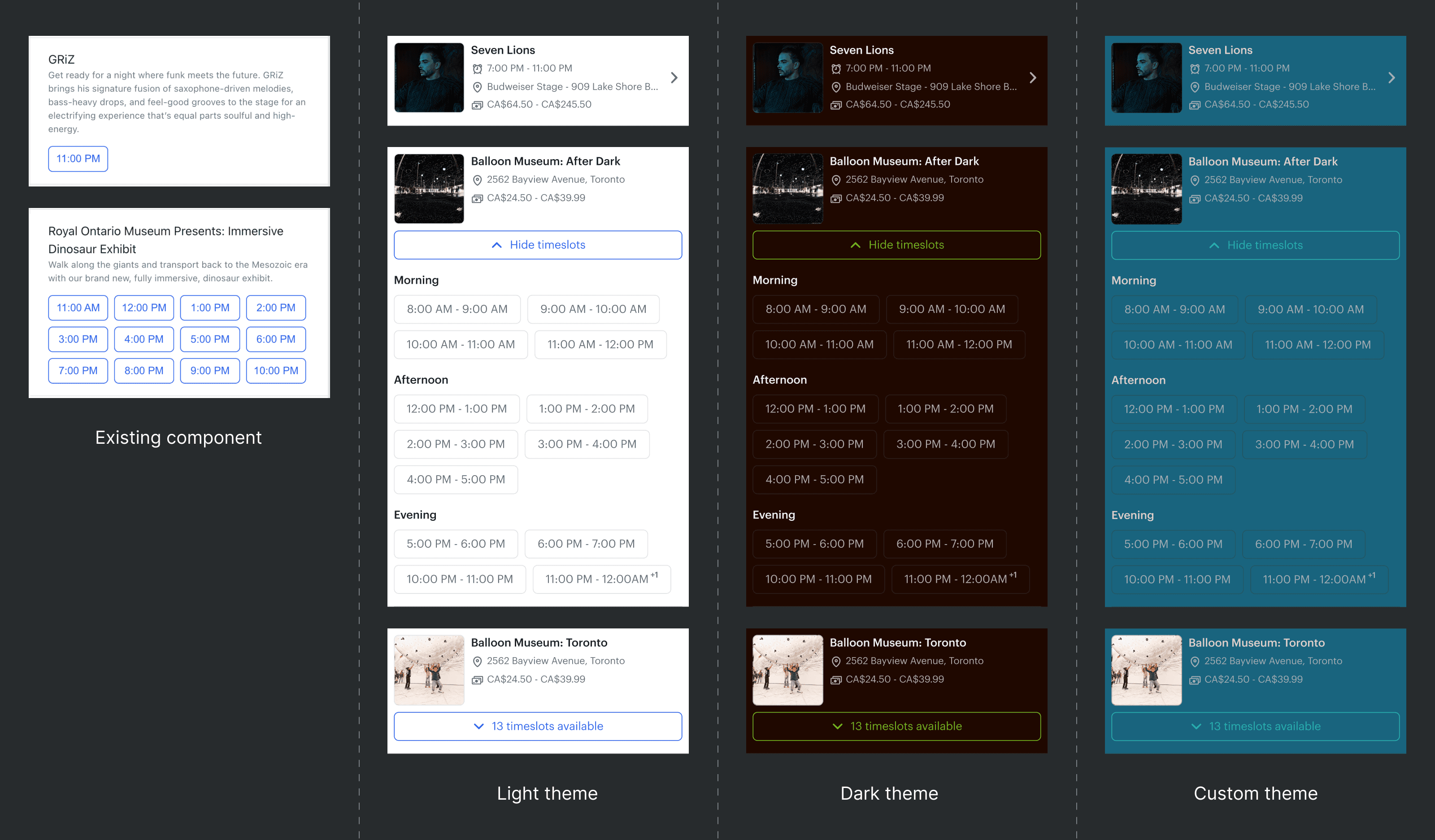Click the clock icon on dark Seven Lions card

[836, 69]
